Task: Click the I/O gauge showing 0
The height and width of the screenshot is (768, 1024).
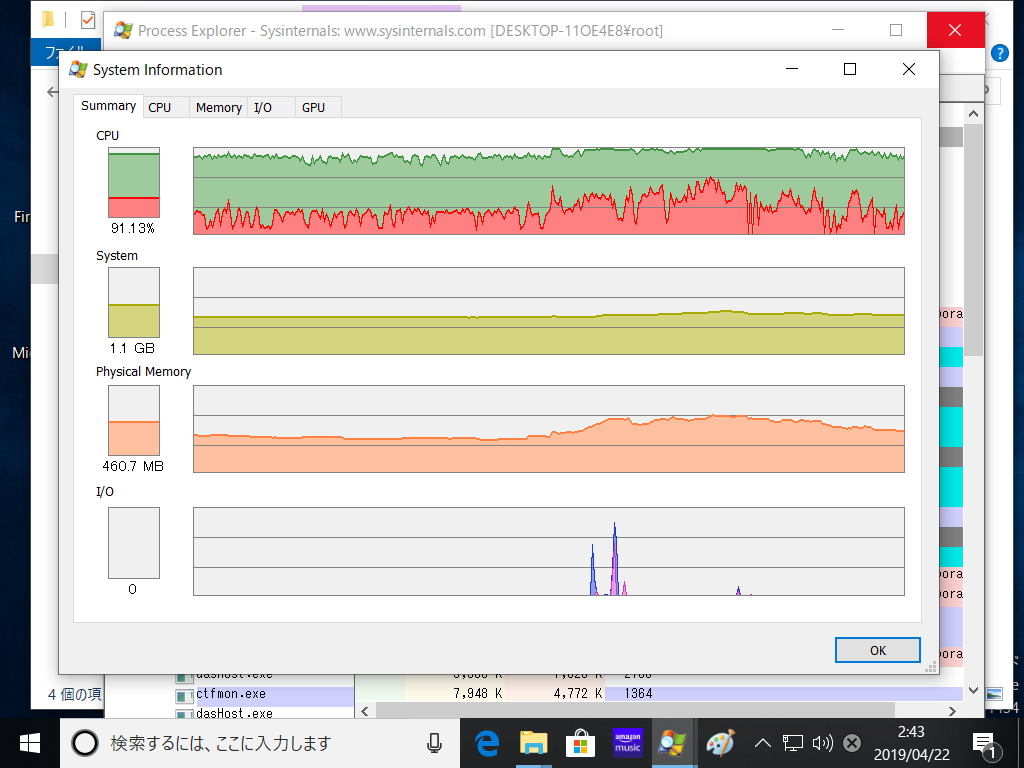Action: pyautogui.click(x=134, y=543)
